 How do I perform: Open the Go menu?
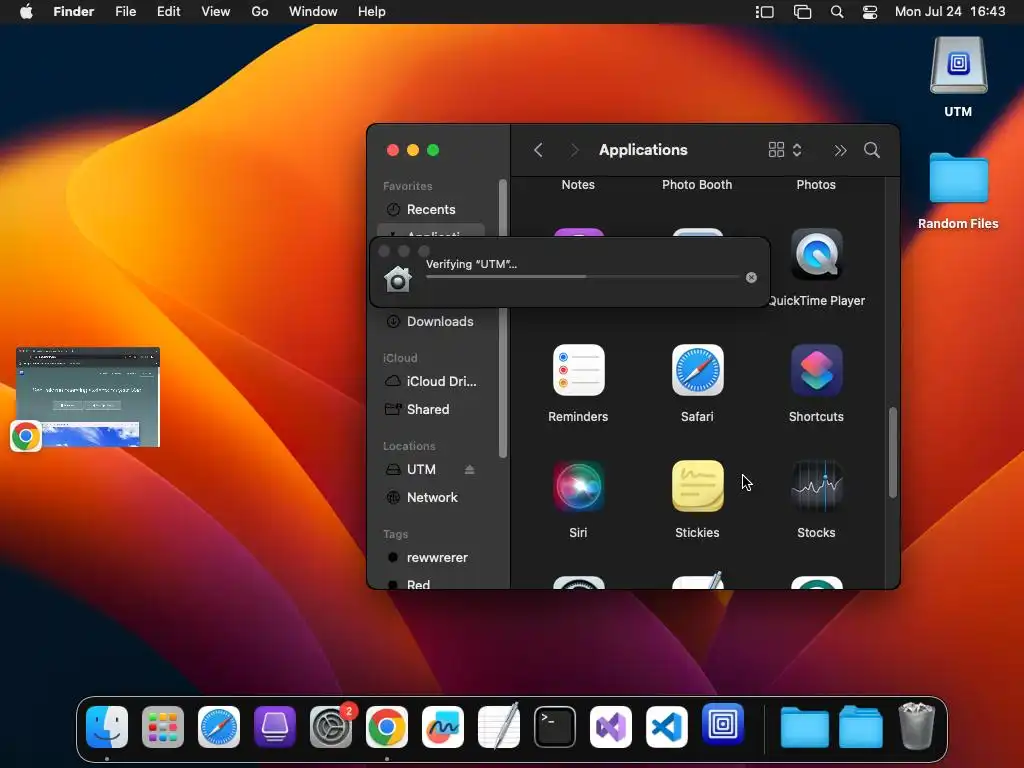pos(260,12)
